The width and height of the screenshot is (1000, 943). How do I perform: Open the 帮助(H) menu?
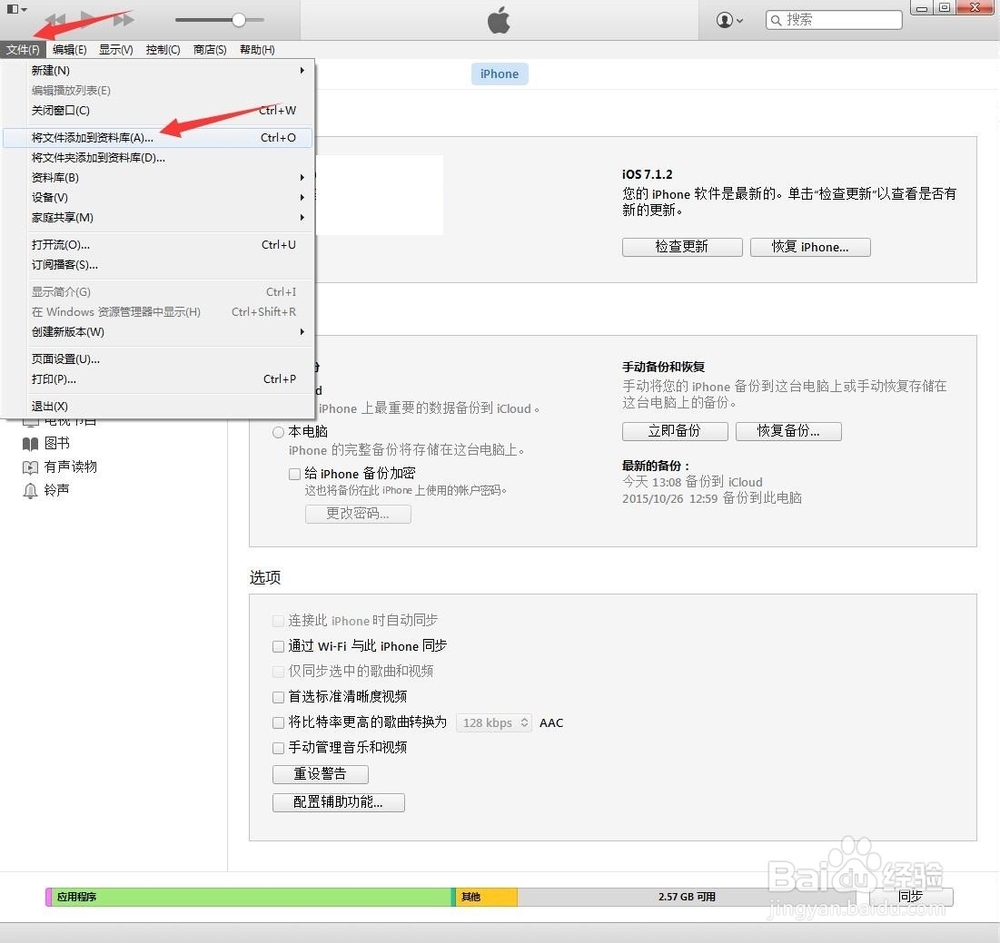coord(257,50)
